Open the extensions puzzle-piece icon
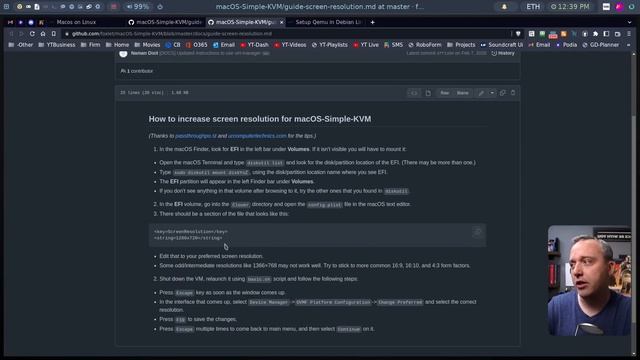This screenshot has width=640, height=360. (x=596, y=34)
